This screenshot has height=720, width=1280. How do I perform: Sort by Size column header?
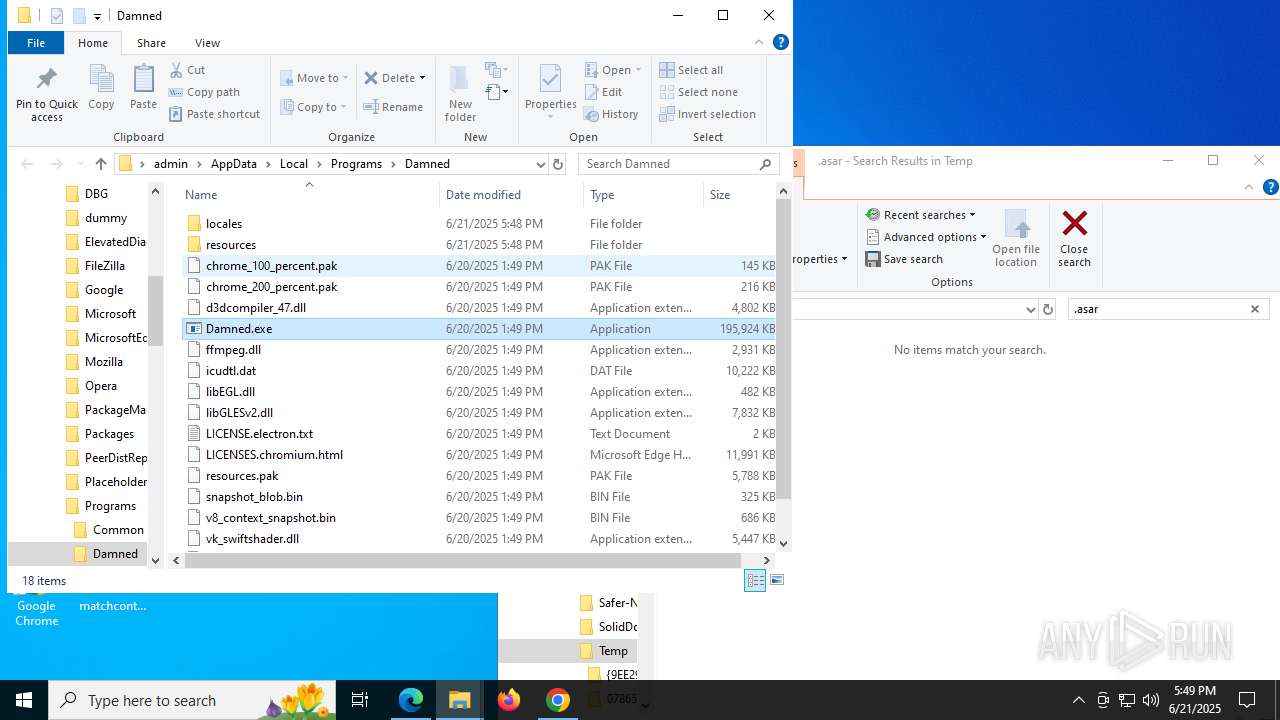740,195
